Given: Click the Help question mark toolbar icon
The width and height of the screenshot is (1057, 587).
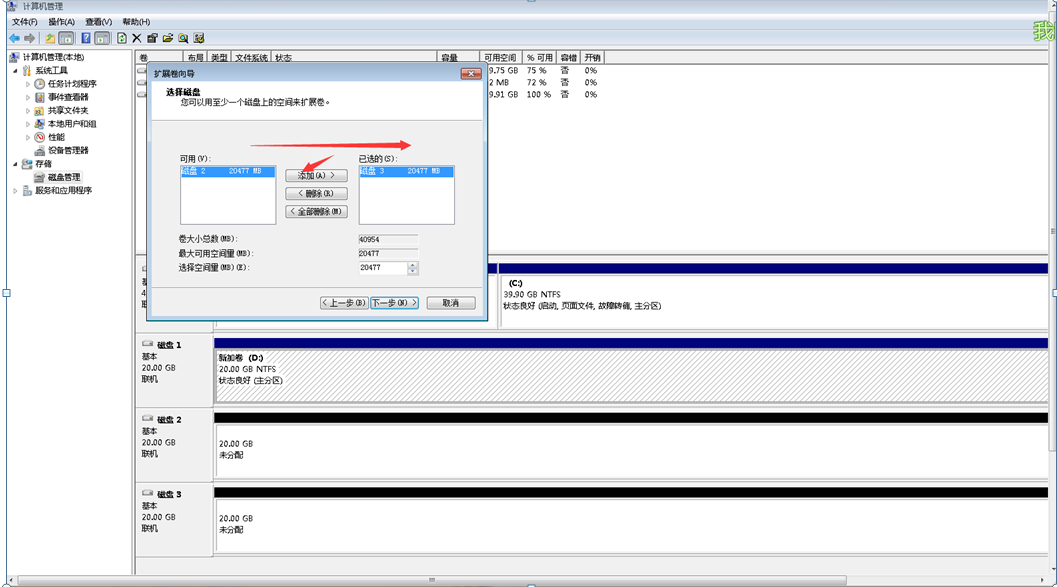Looking at the screenshot, I should click(x=86, y=38).
